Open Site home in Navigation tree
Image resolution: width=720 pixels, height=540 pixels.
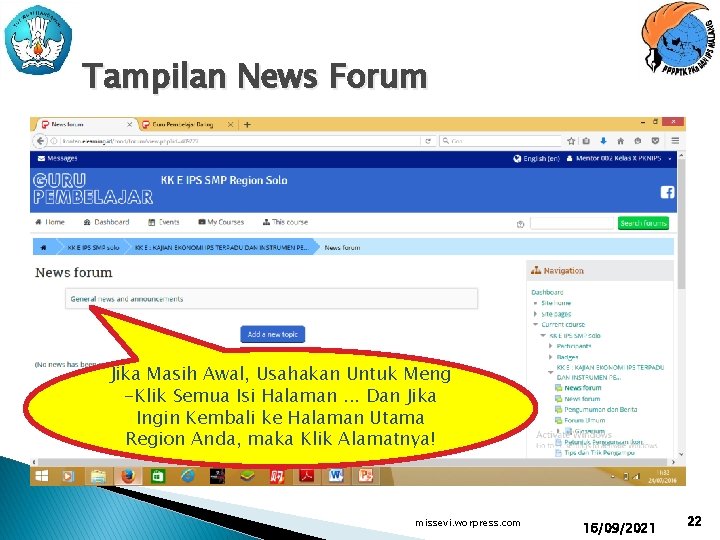[556, 303]
